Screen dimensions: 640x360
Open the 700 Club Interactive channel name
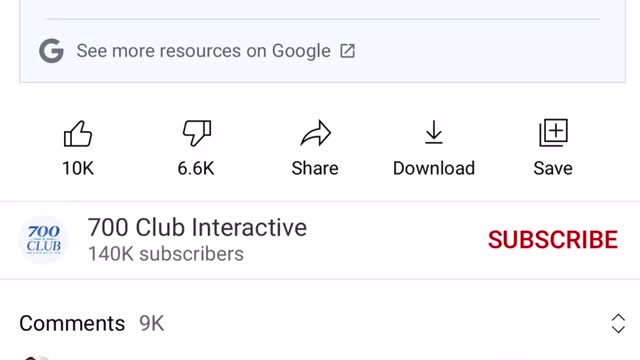197,227
